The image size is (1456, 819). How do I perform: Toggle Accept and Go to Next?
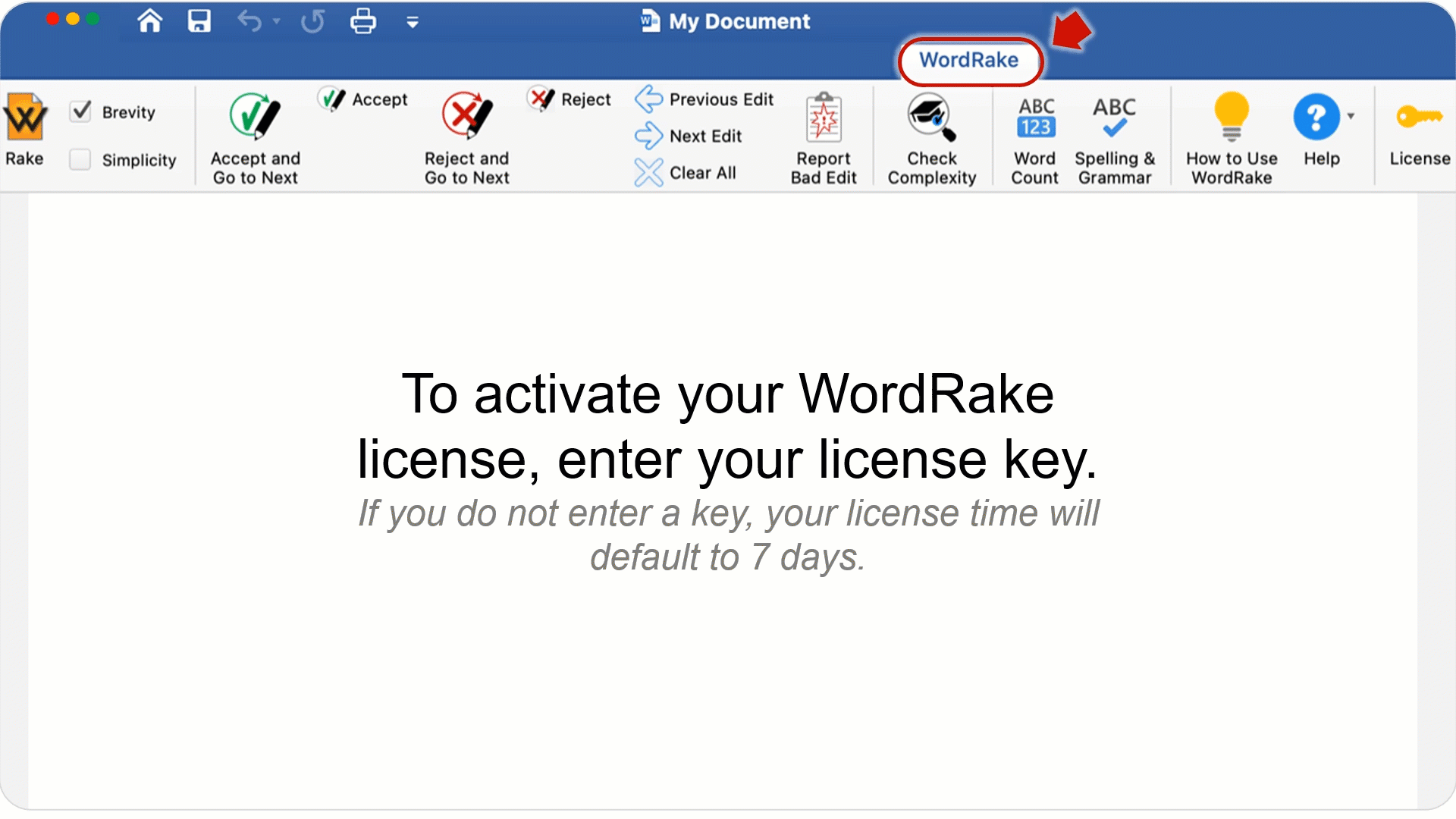click(255, 135)
